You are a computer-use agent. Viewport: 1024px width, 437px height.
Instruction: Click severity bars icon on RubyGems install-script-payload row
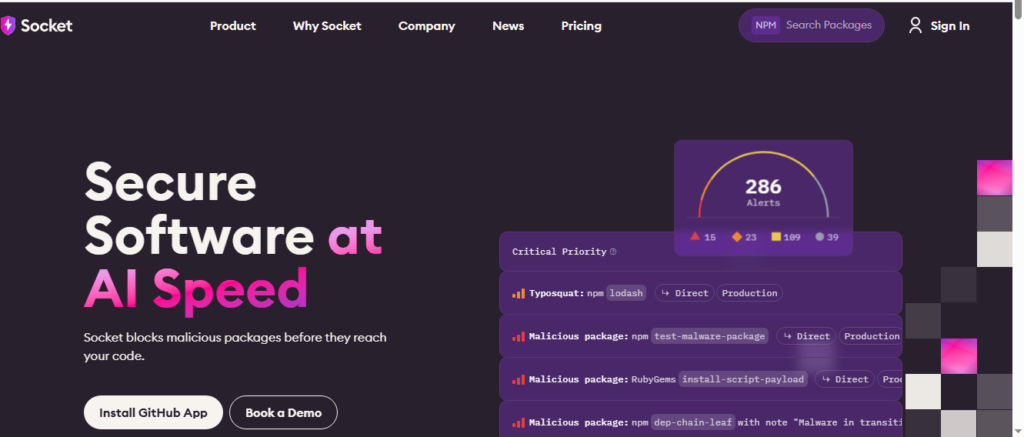[x=519, y=380]
